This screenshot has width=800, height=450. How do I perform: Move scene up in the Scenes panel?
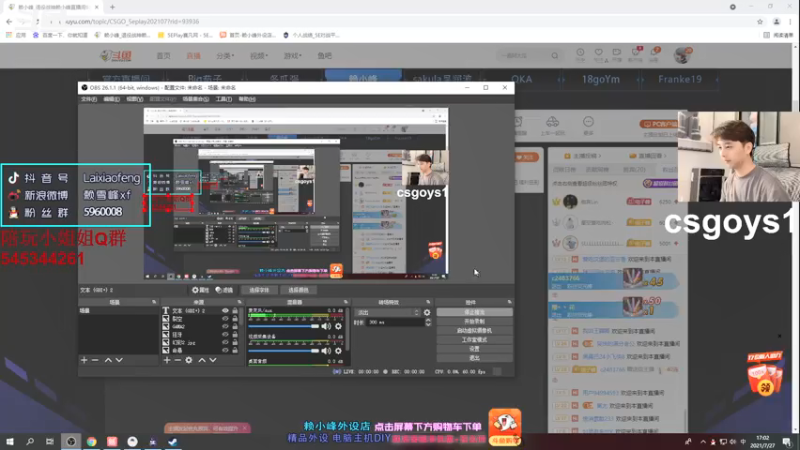108,360
